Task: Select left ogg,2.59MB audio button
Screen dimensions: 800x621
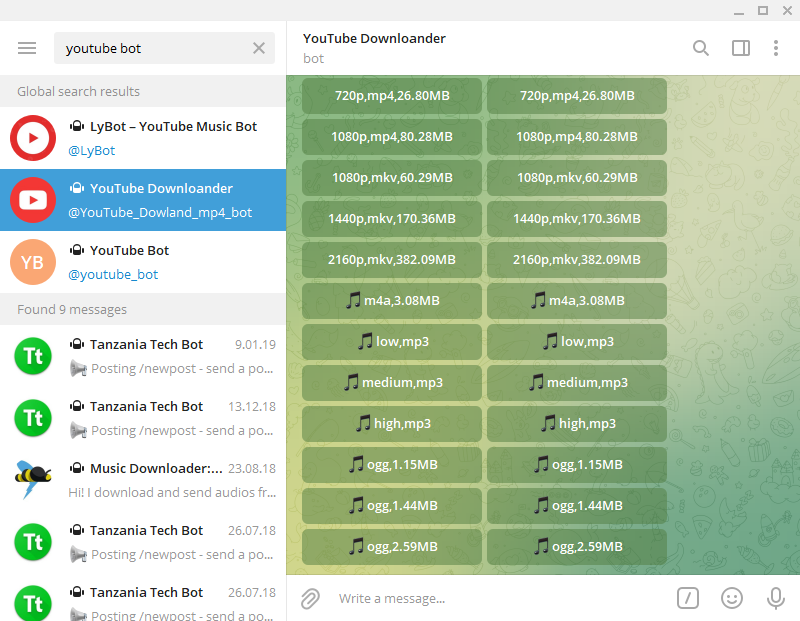Action: pyautogui.click(x=392, y=547)
